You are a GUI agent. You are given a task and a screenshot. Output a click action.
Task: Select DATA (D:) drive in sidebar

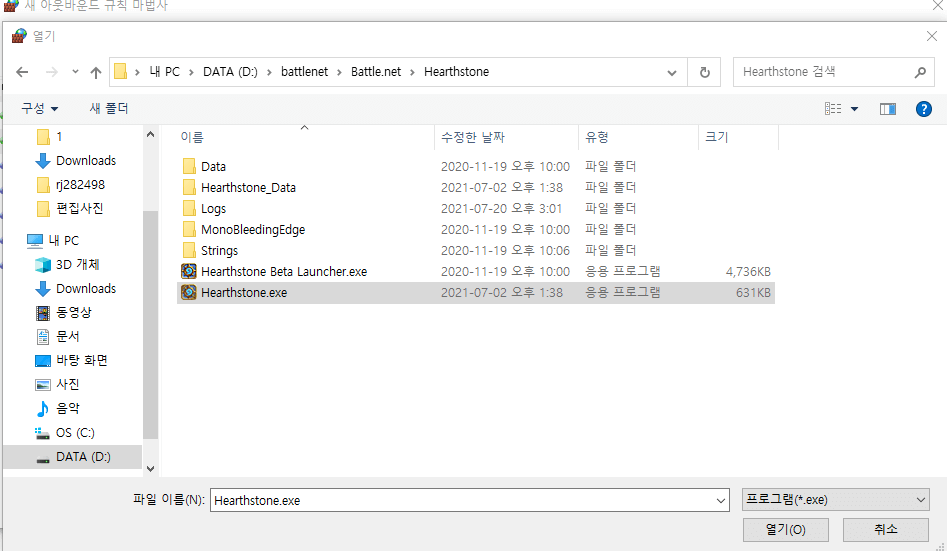73,457
